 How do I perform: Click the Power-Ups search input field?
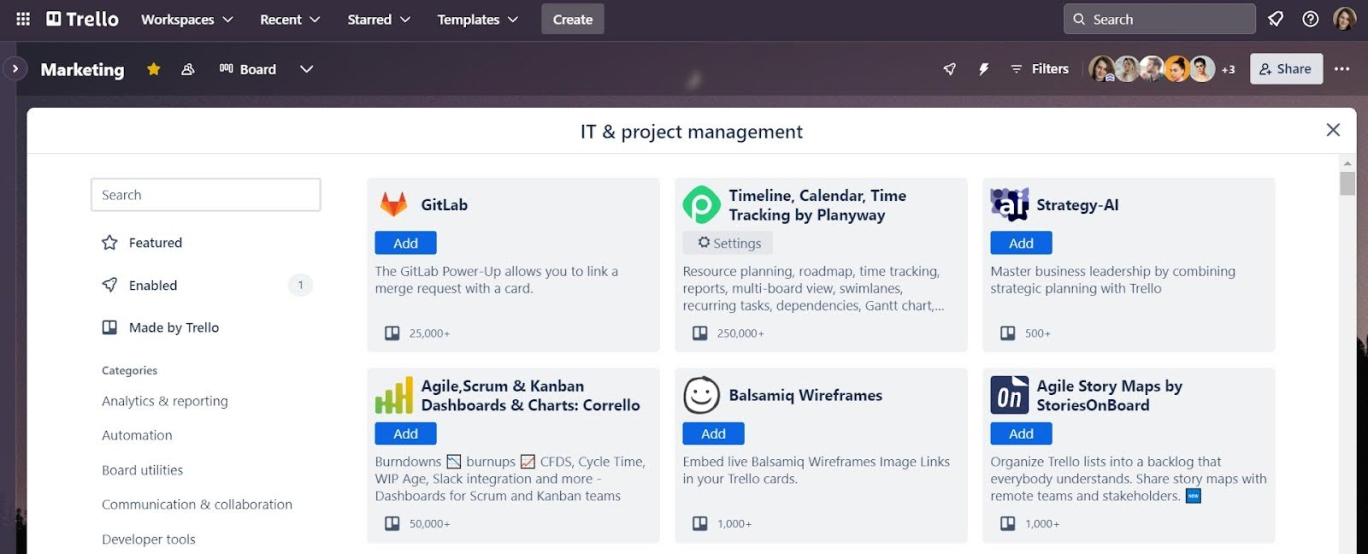(x=206, y=195)
